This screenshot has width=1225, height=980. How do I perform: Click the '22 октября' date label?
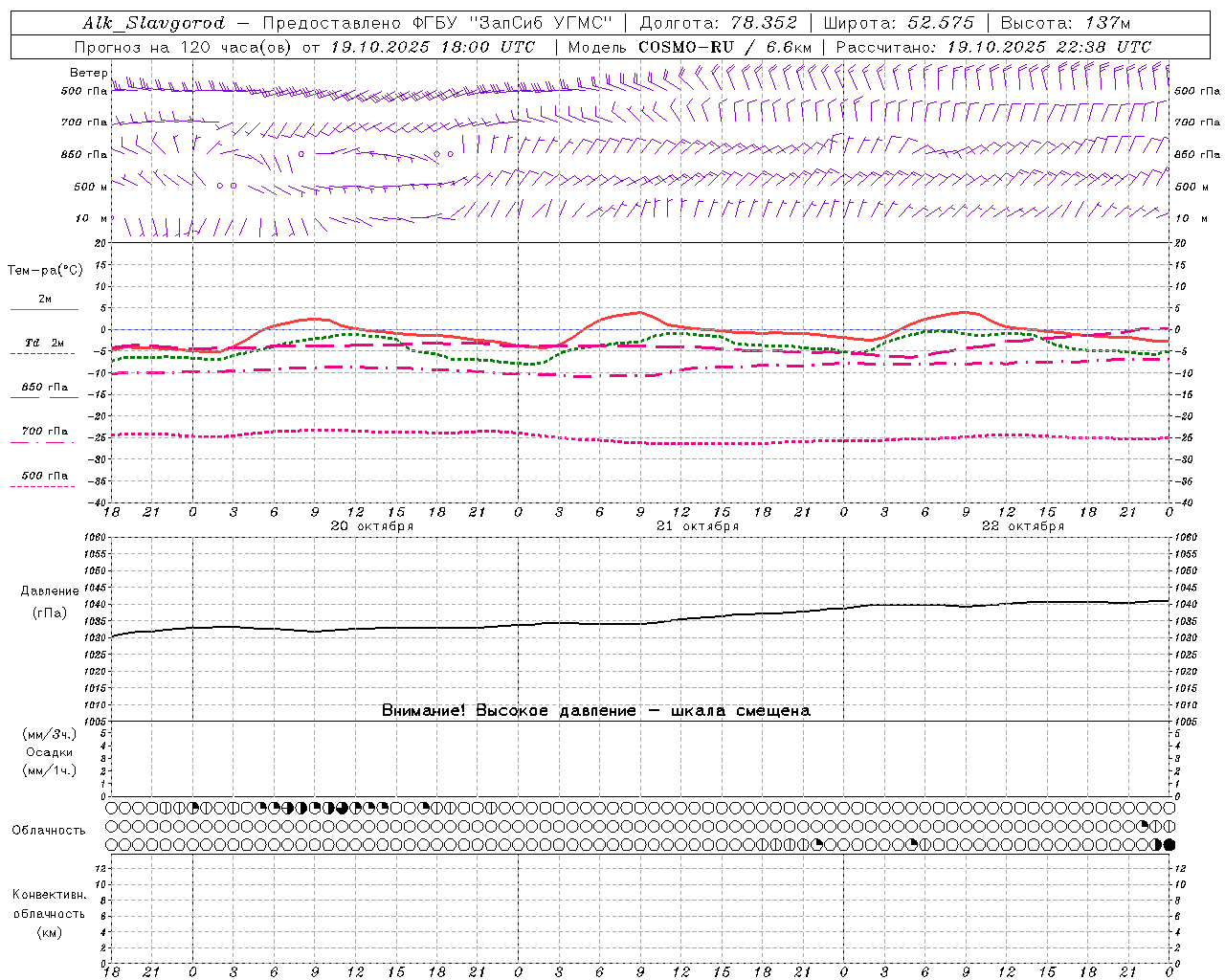(1022, 526)
